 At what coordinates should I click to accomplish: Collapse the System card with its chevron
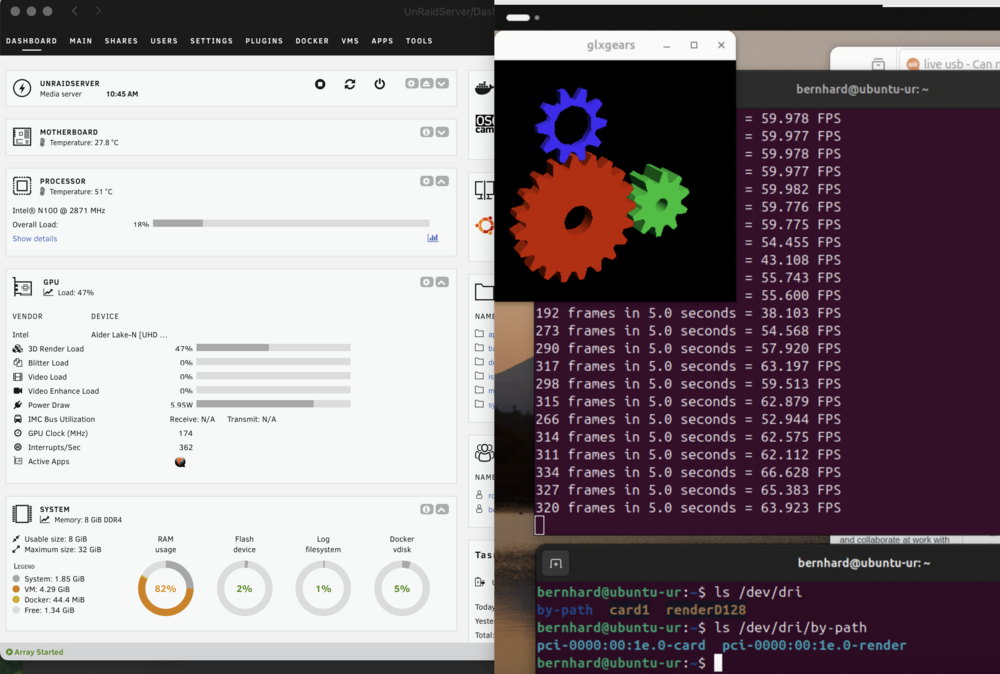click(x=442, y=509)
